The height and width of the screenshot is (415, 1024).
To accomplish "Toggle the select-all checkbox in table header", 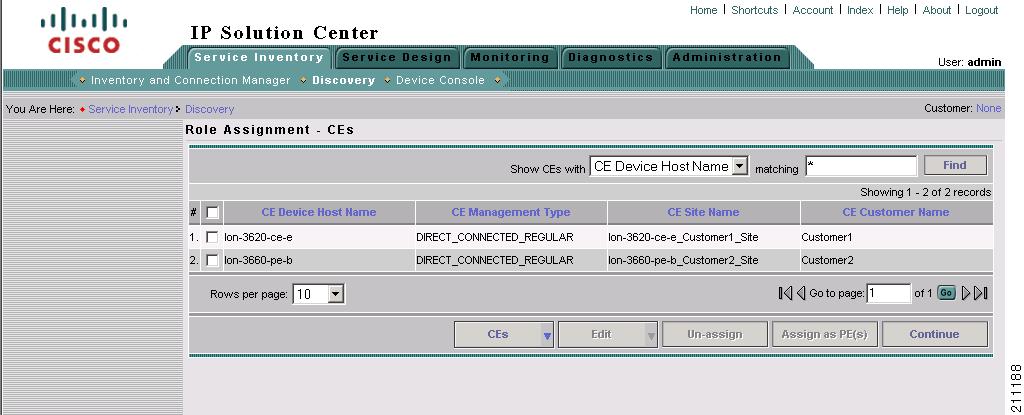I will pos(212,212).
